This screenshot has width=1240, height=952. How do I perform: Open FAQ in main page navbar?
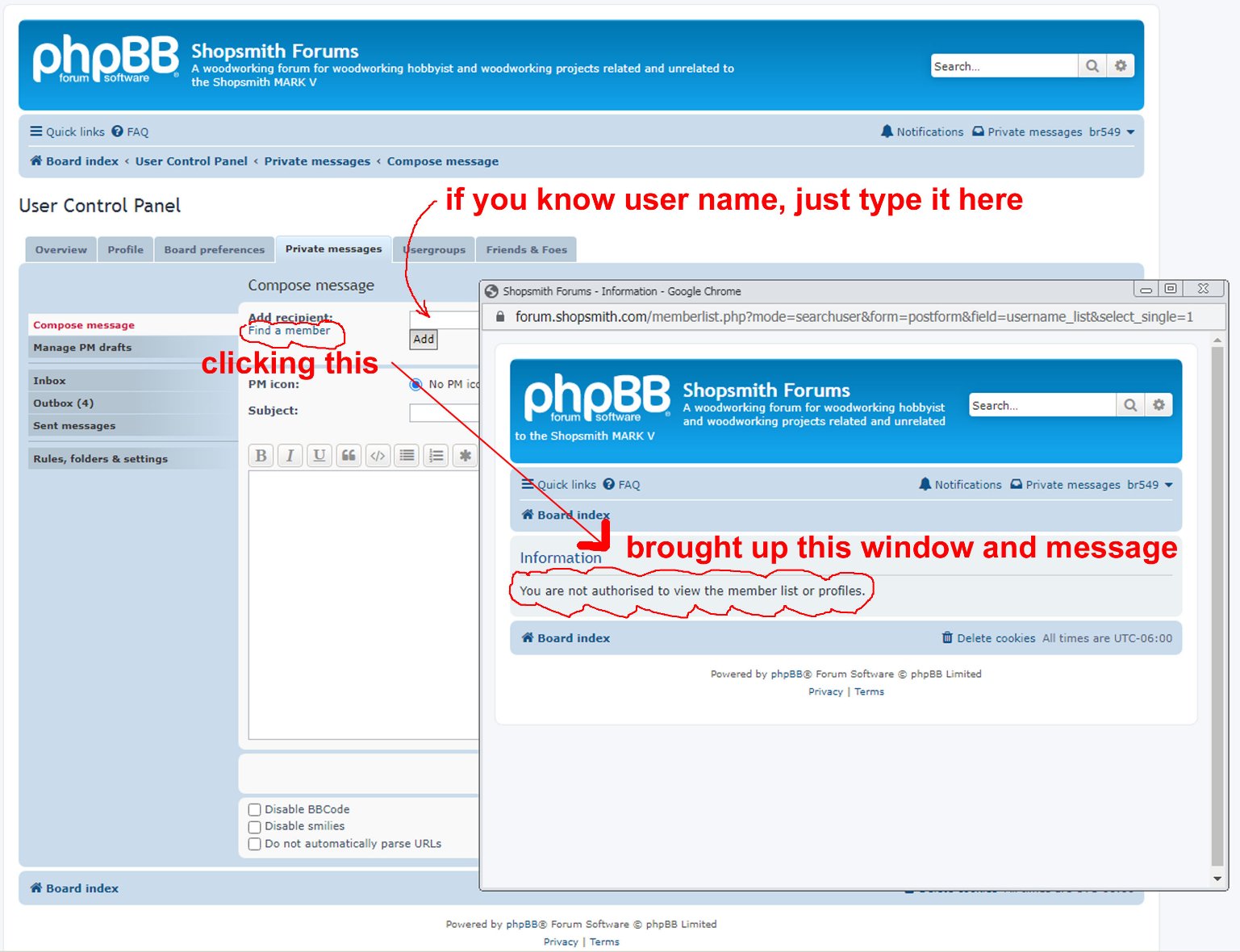click(130, 132)
